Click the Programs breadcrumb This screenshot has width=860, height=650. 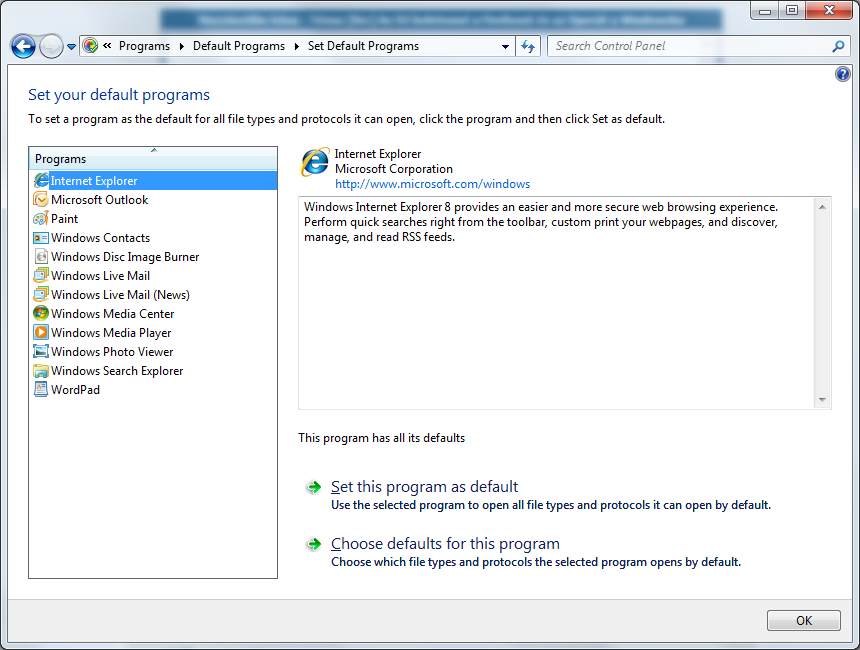pyautogui.click(x=144, y=46)
